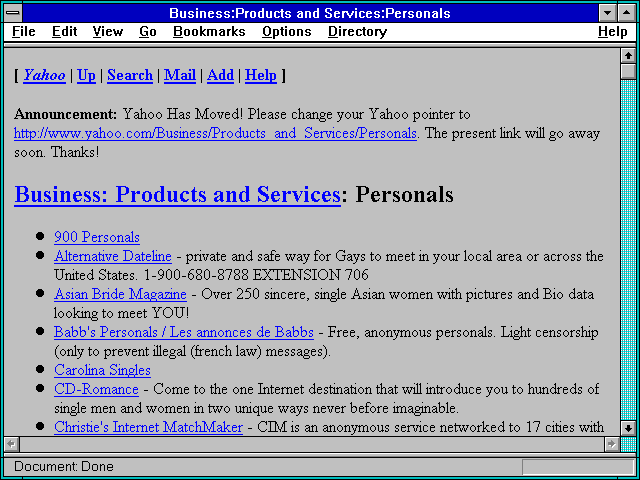Image resolution: width=640 pixels, height=480 pixels.
Task: Click the Add link
Action: 220,76
